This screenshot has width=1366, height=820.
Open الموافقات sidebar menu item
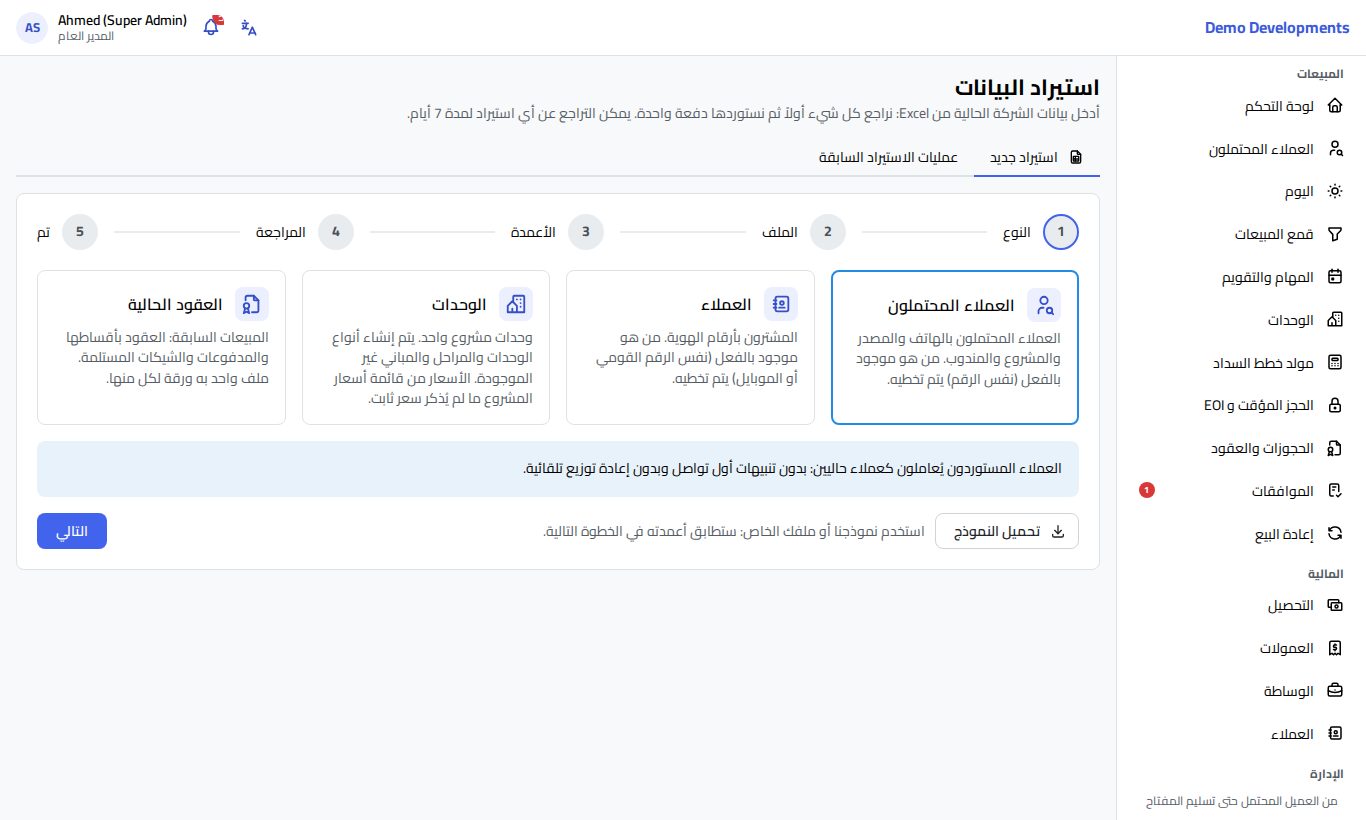pos(1242,491)
